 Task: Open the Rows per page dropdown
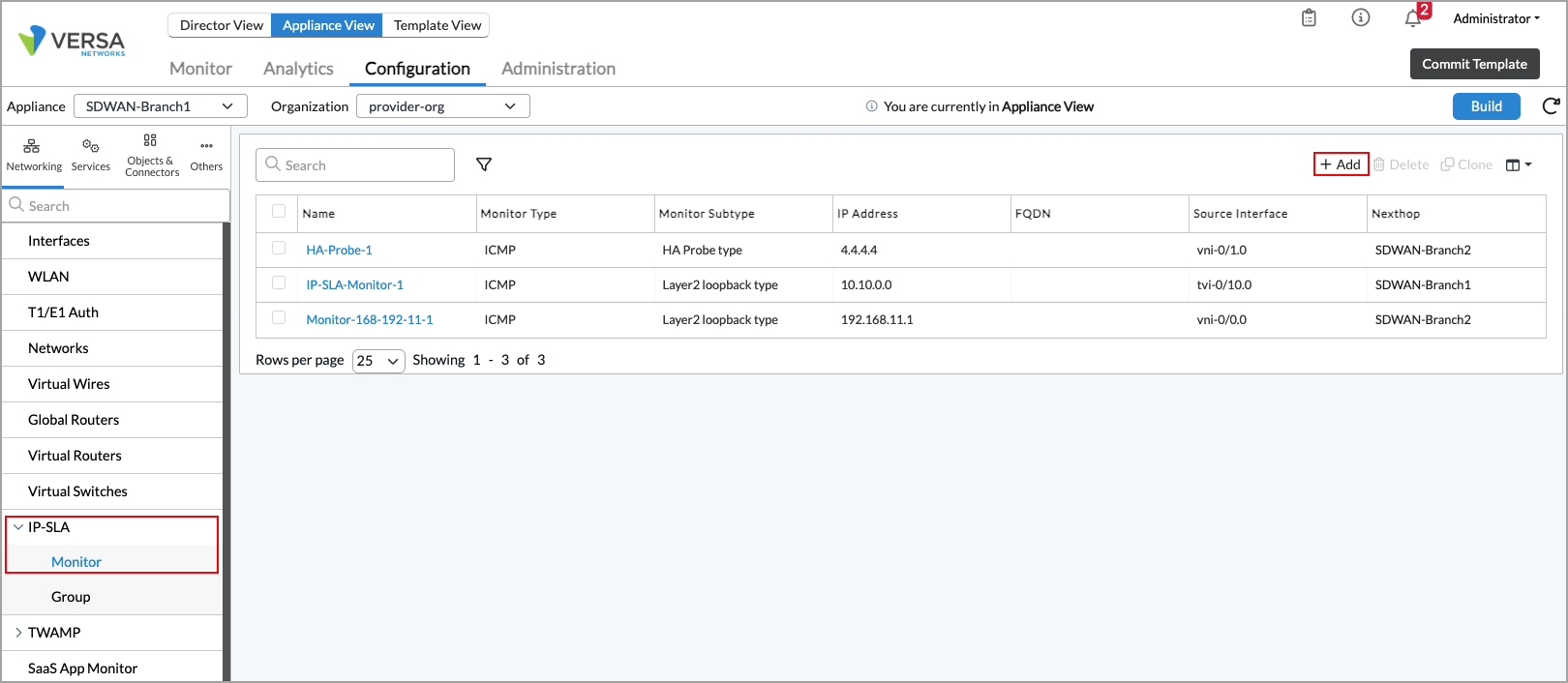[x=378, y=361]
